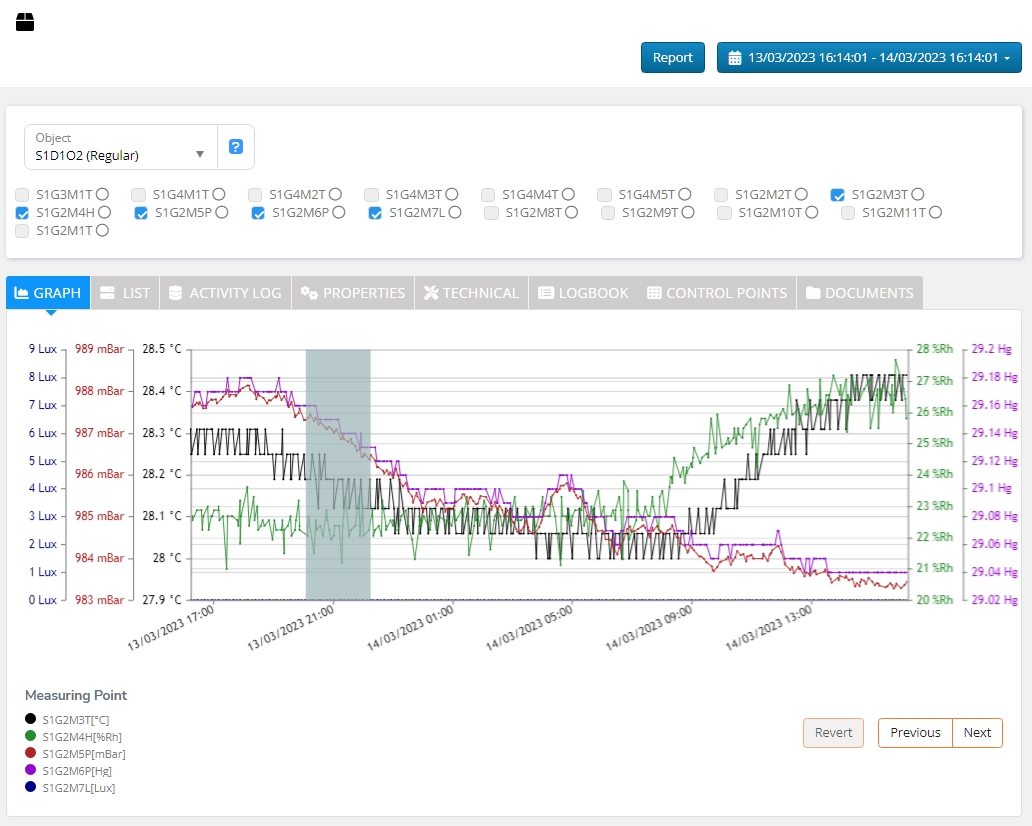Uncheck the S1G2M7L measuring point checkbox
This screenshot has width=1032, height=826.
[x=375, y=213]
